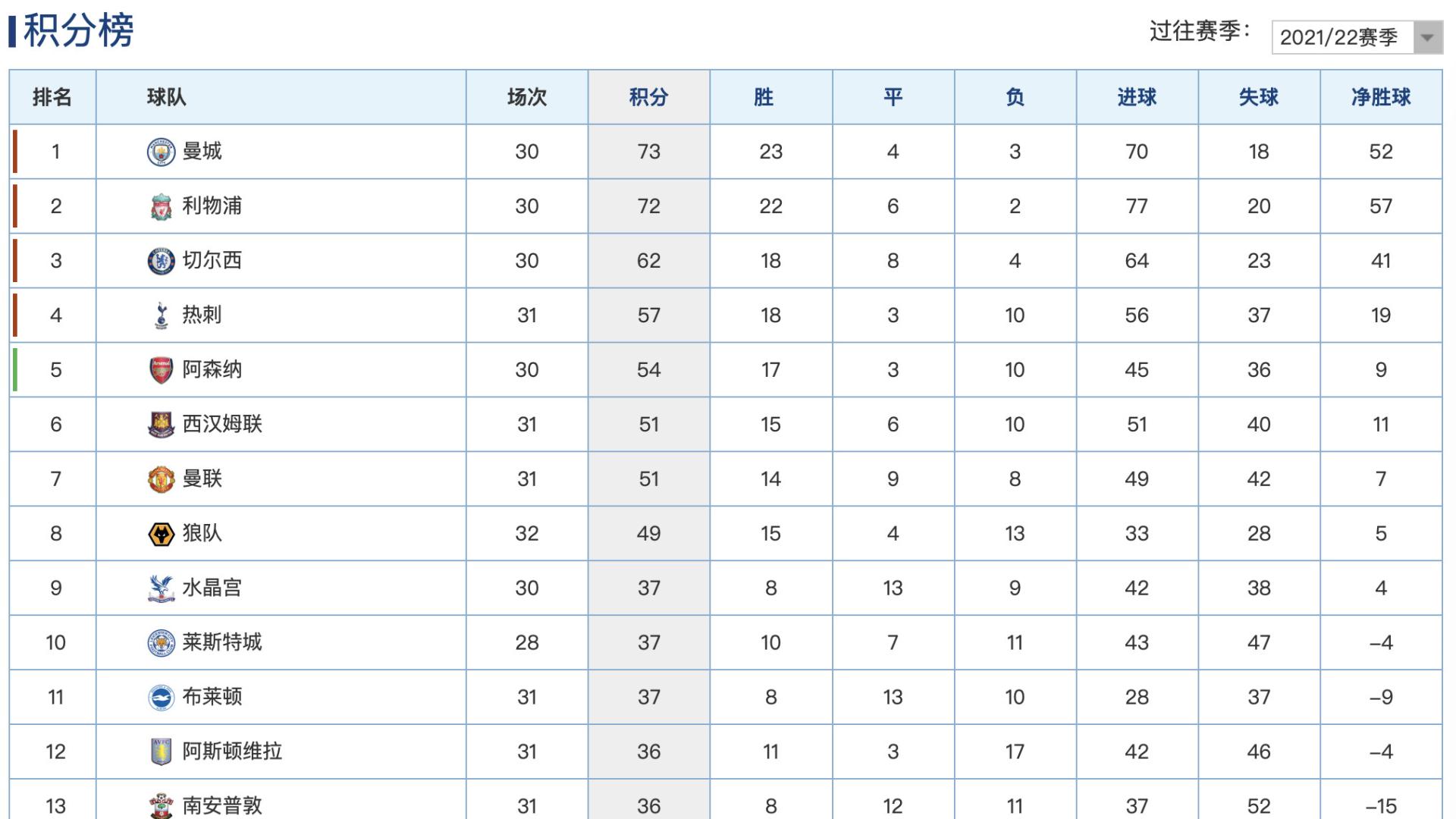Click the Liverpool club crest icon
The image size is (1456, 819).
[x=161, y=206]
